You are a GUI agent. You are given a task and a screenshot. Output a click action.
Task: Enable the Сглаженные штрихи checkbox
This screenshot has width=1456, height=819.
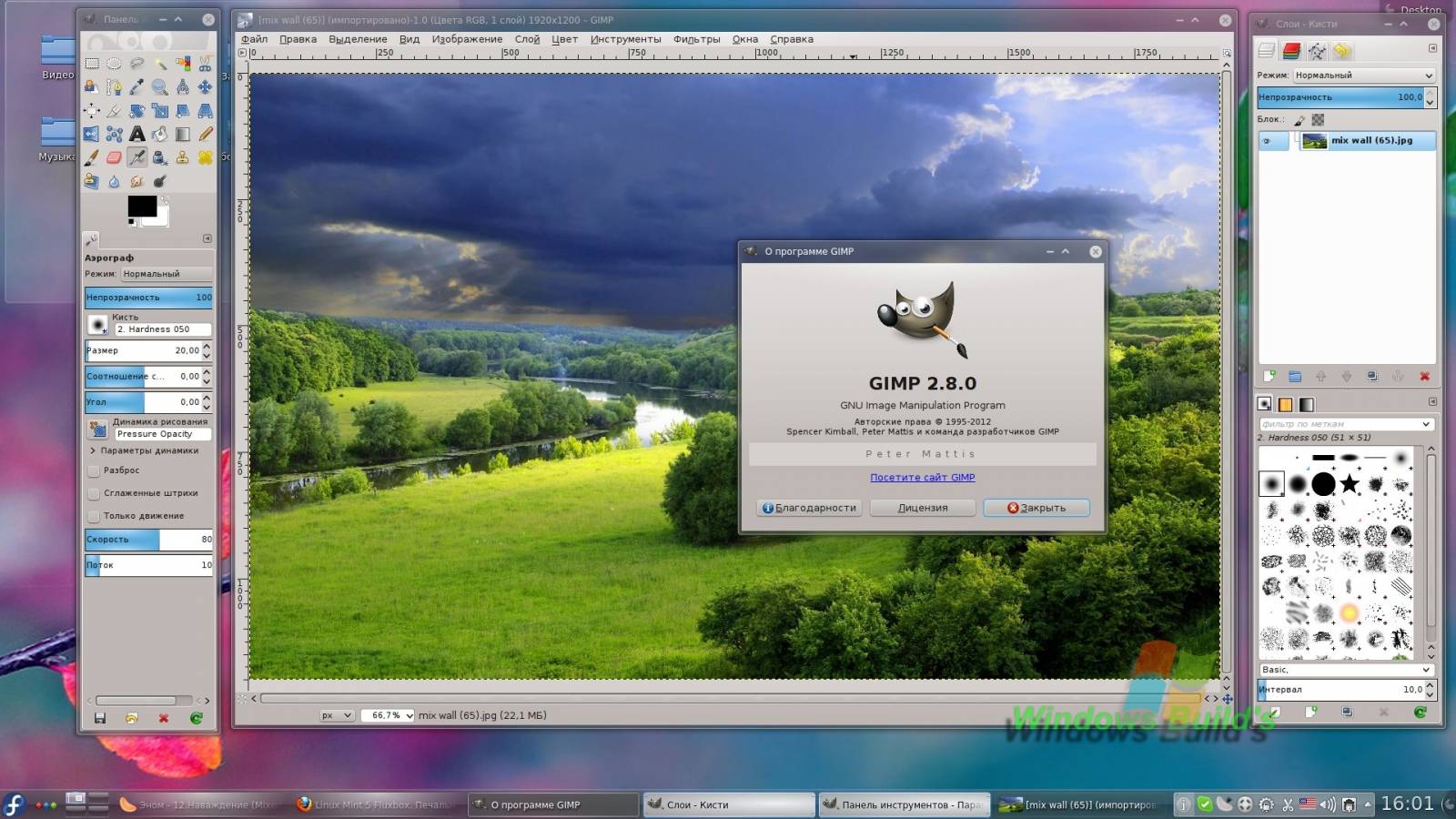(x=94, y=493)
